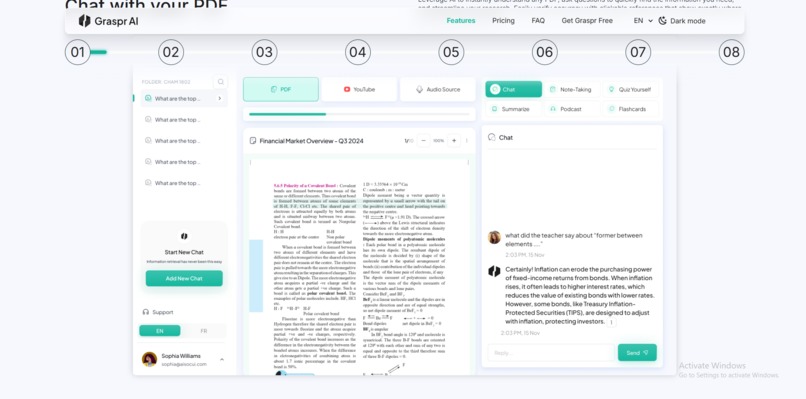806x399 pixels.
Task: Open the Podcast tab
Action: coord(571,109)
